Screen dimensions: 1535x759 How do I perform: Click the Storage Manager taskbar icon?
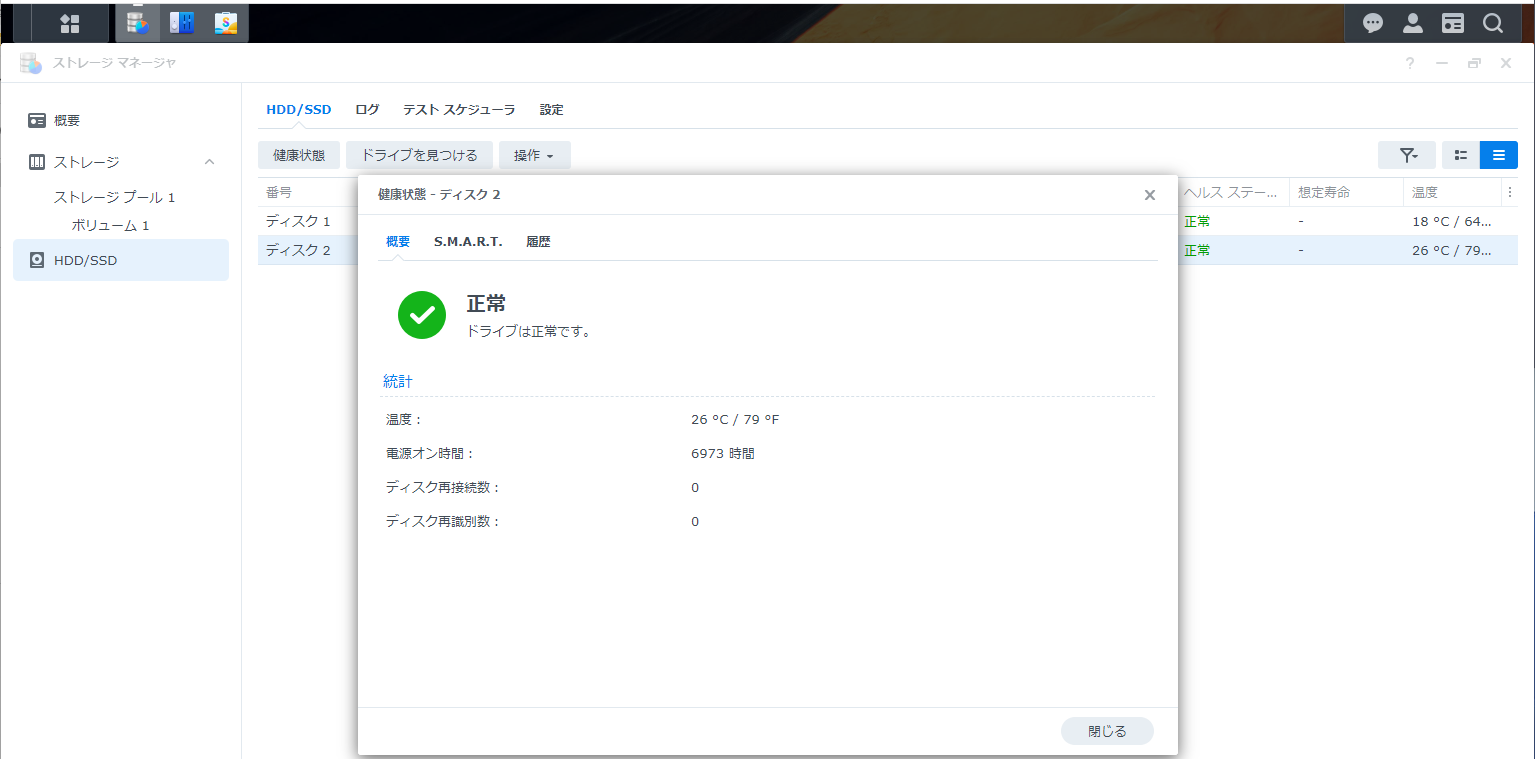pos(138,23)
